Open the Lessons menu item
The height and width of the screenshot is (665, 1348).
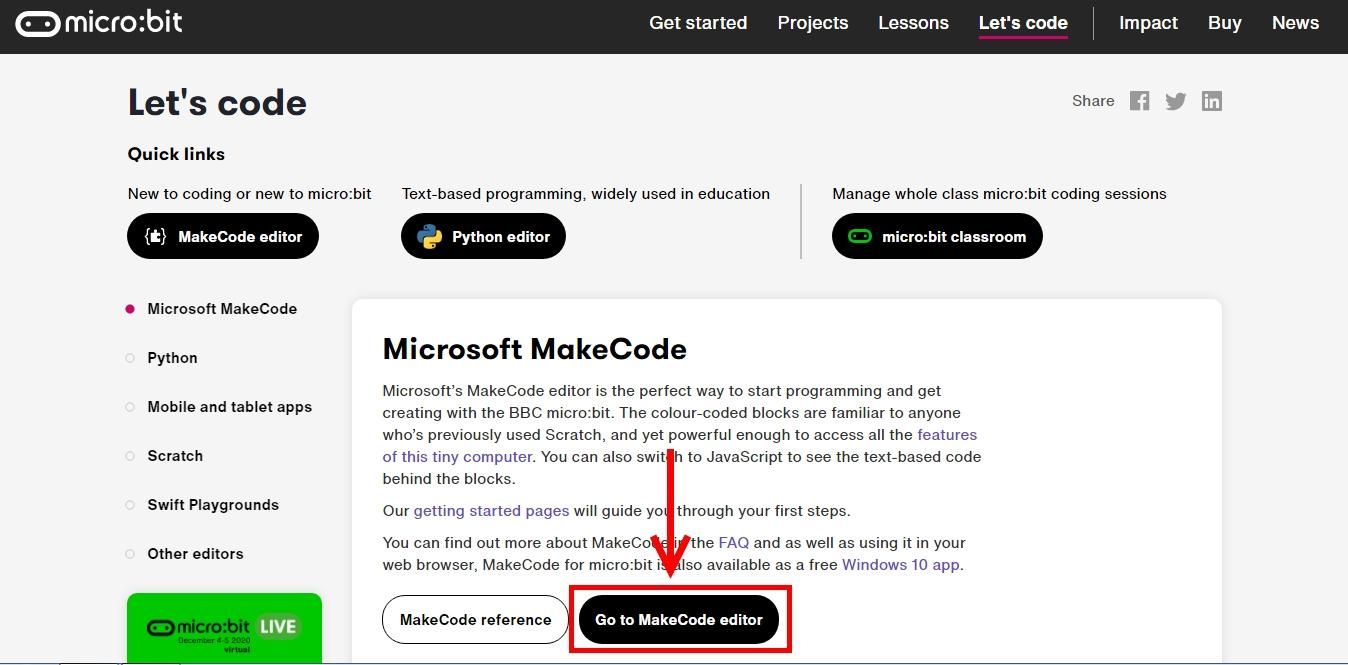(913, 22)
